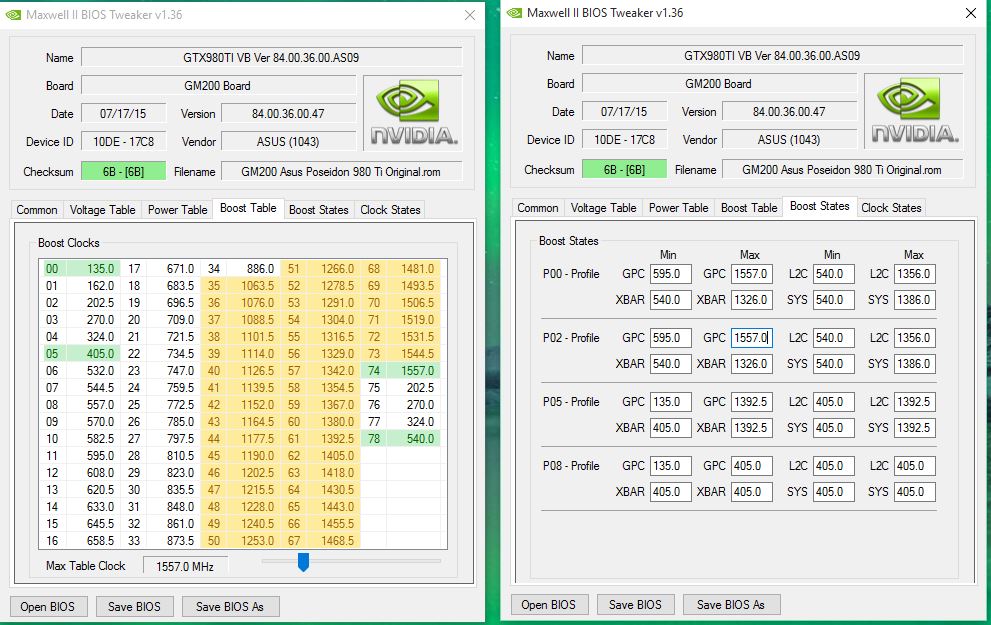Click the Version field in the left window
Image resolution: width=991 pixels, height=625 pixels.
pos(288,114)
